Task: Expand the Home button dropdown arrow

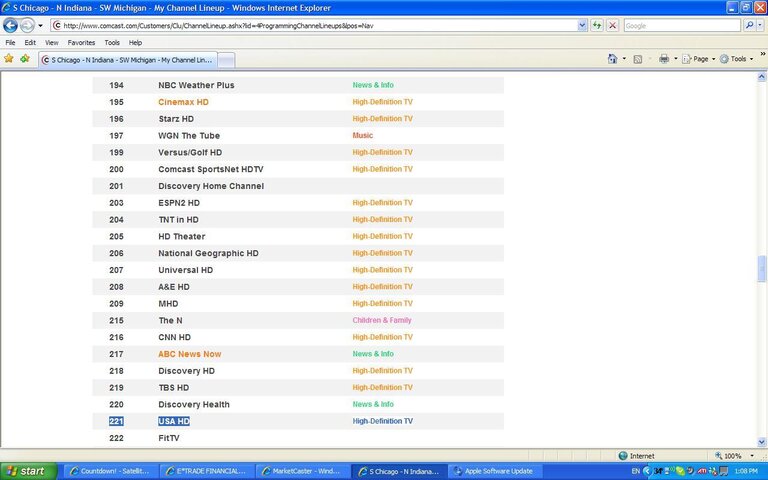Action: click(x=624, y=59)
